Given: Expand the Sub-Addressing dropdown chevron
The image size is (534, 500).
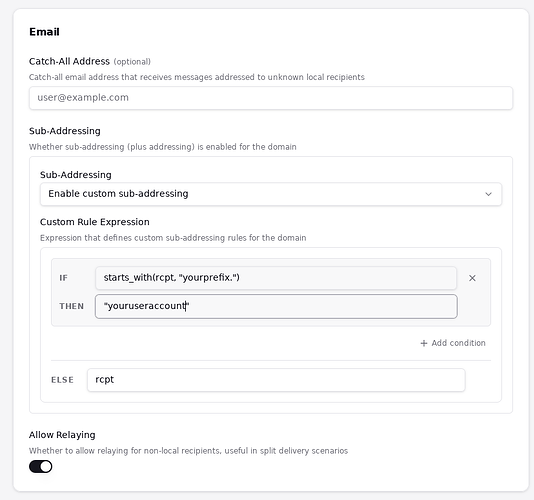Looking at the screenshot, I should click(488, 194).
